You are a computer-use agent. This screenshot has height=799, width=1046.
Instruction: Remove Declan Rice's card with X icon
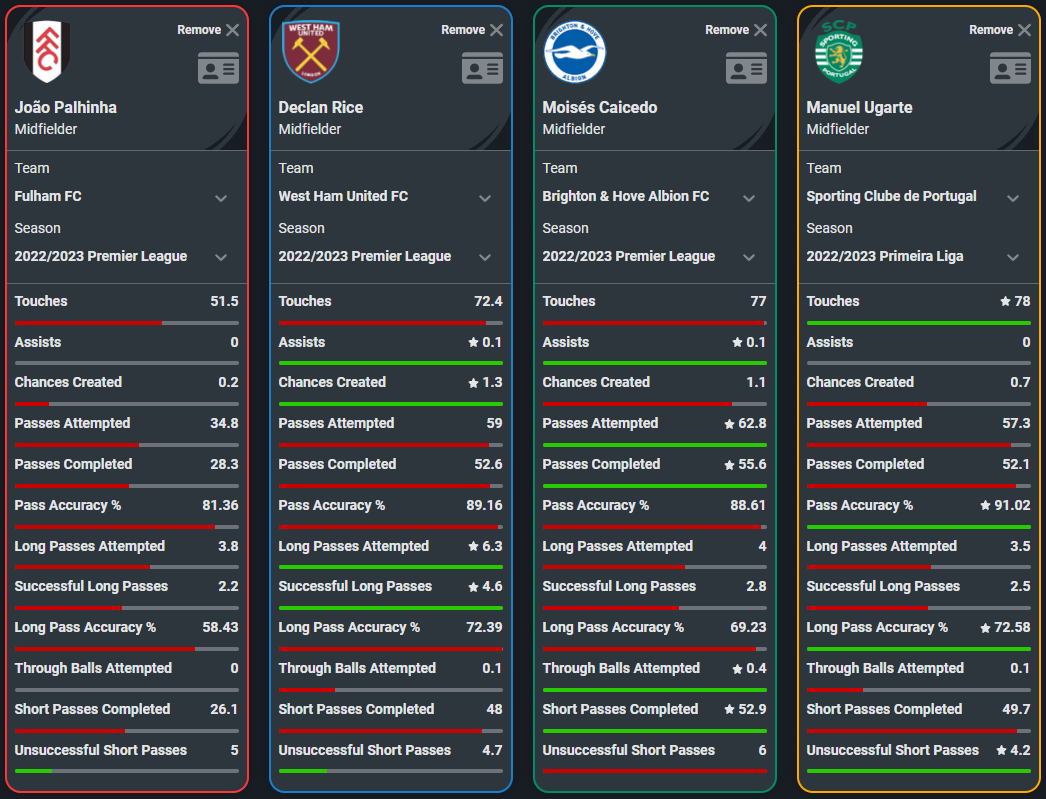496,30
